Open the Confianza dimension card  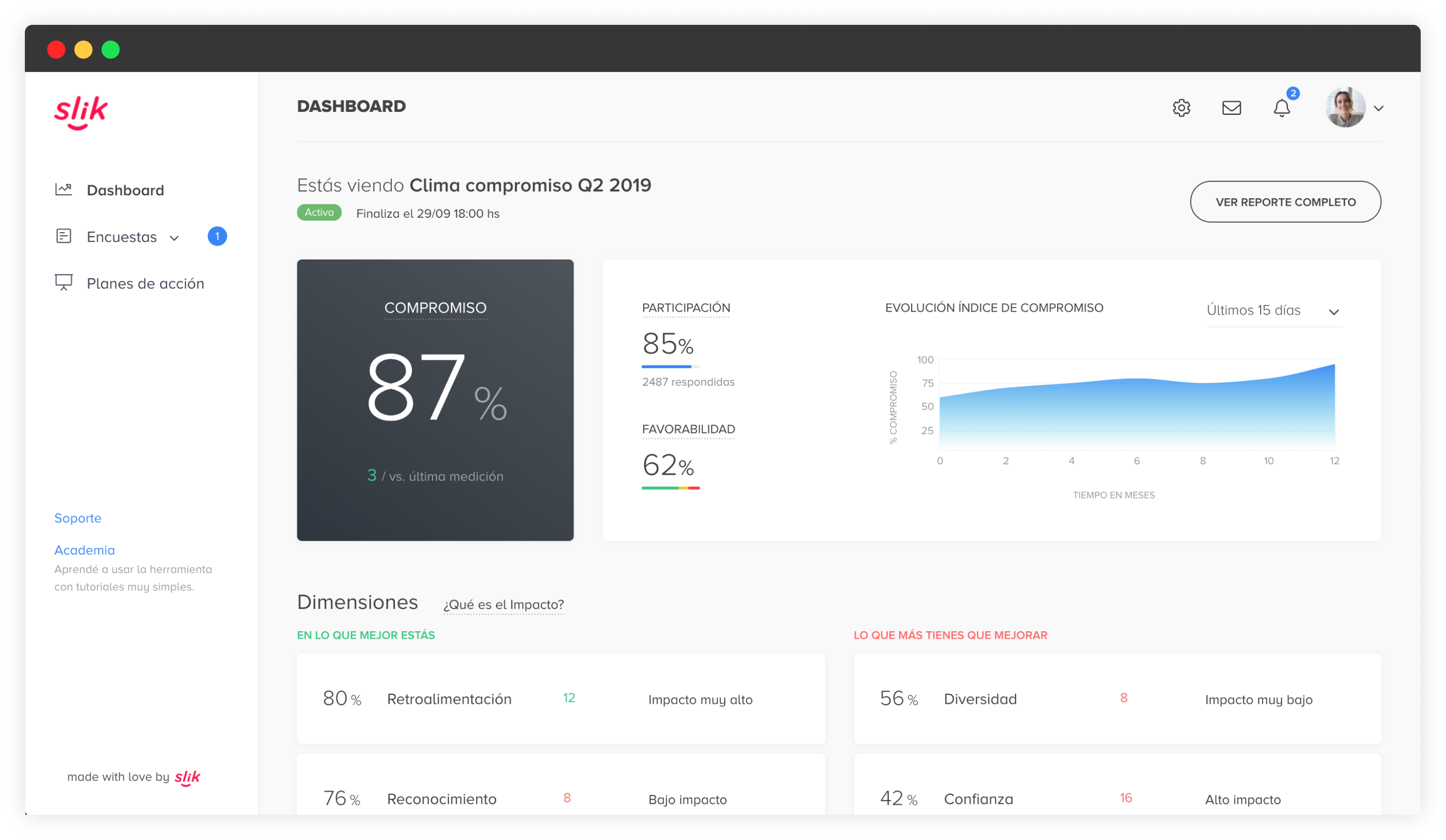1117,785
